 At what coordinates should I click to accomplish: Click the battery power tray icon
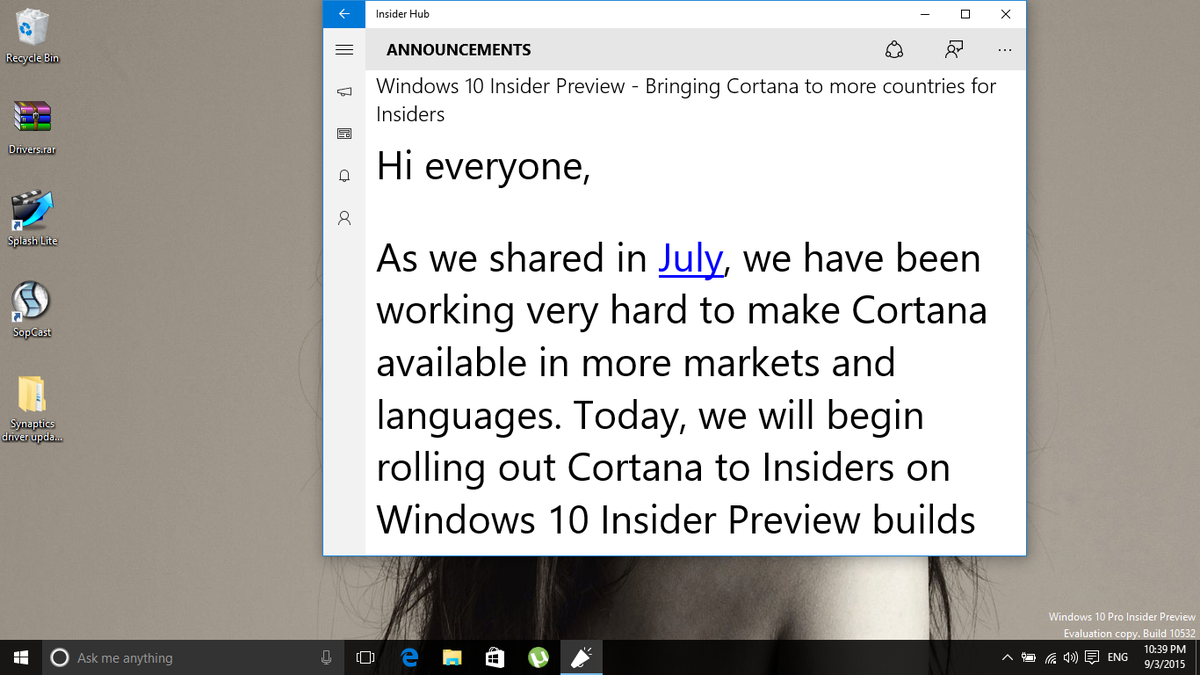click(1029, 657)
